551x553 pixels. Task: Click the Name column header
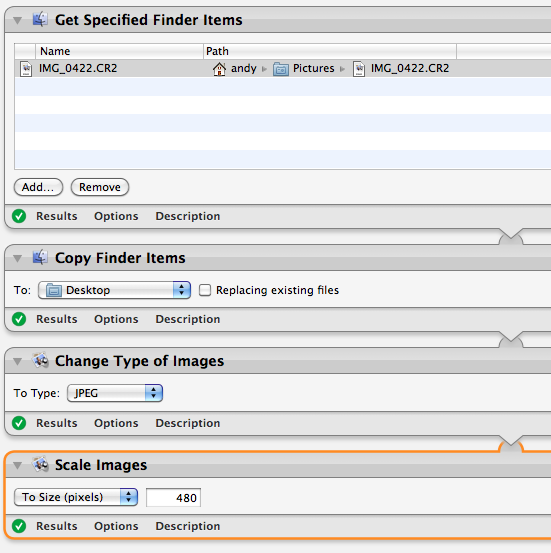119,51
